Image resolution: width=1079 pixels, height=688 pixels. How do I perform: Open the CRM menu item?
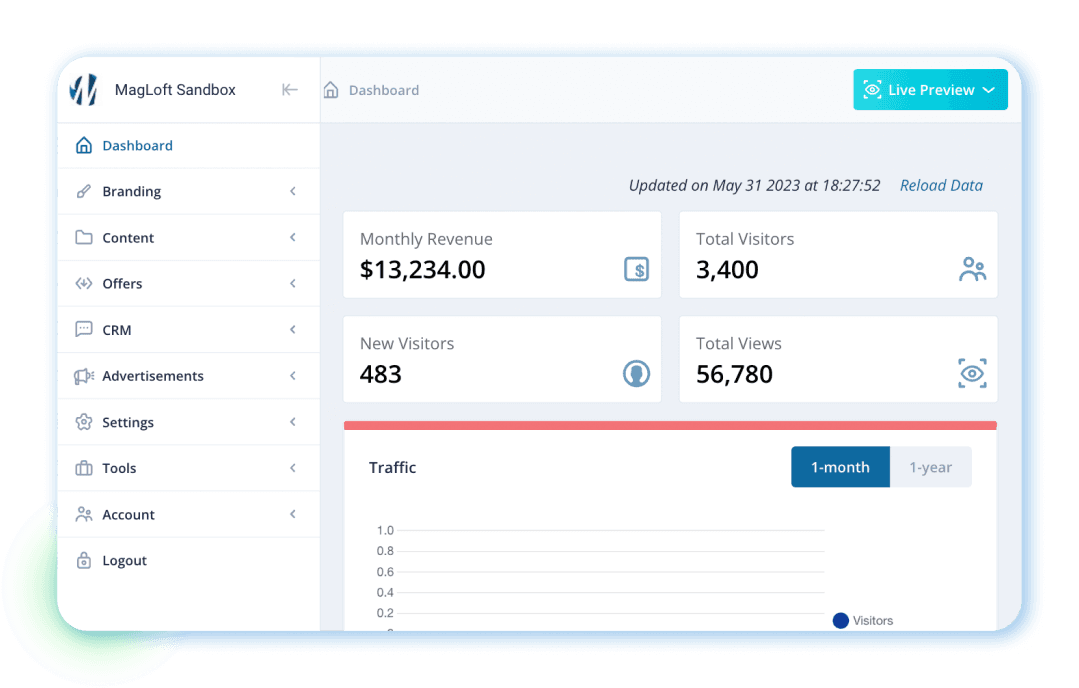pos(117,330)
